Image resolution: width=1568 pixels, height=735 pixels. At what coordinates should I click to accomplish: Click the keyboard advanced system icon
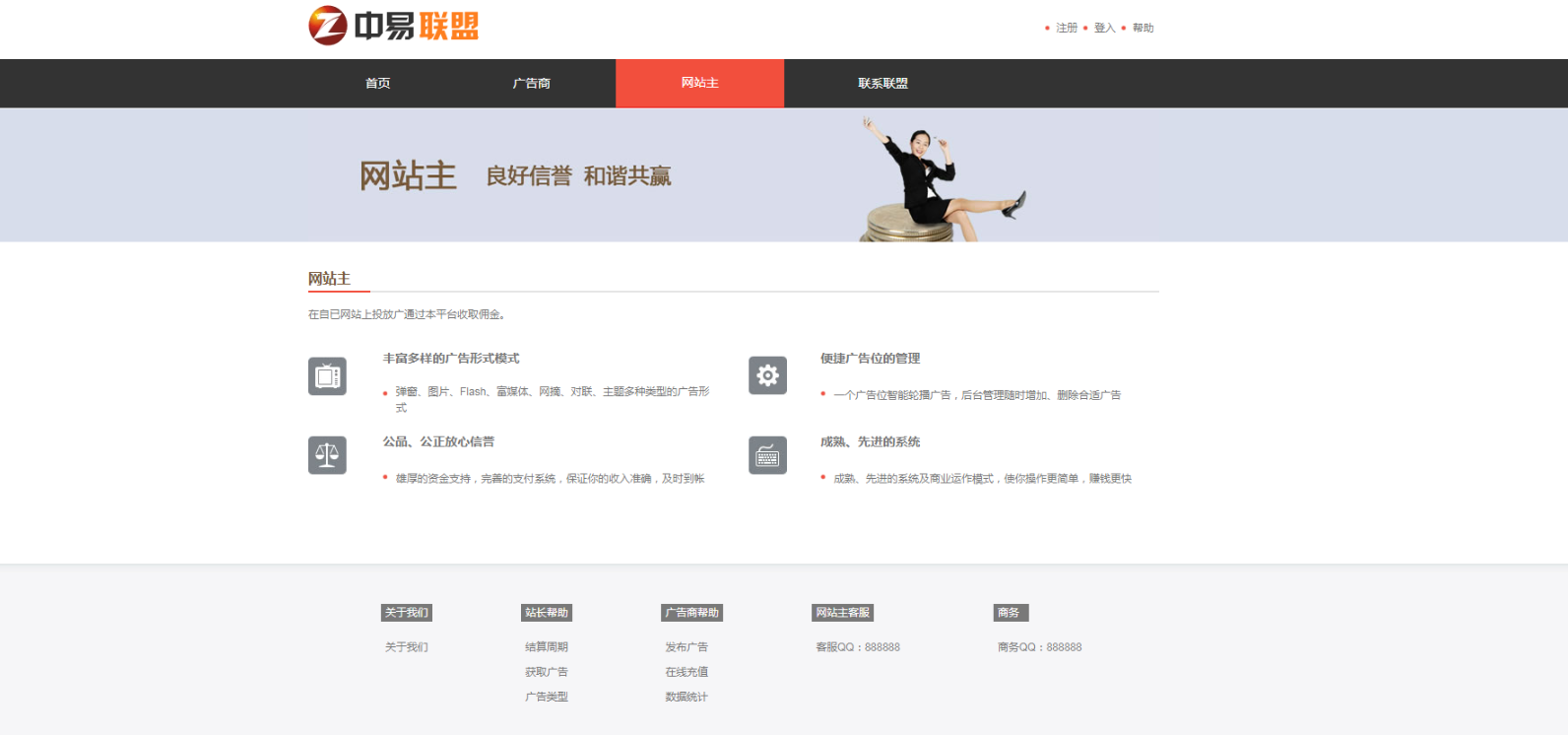[x=767, y=455]
